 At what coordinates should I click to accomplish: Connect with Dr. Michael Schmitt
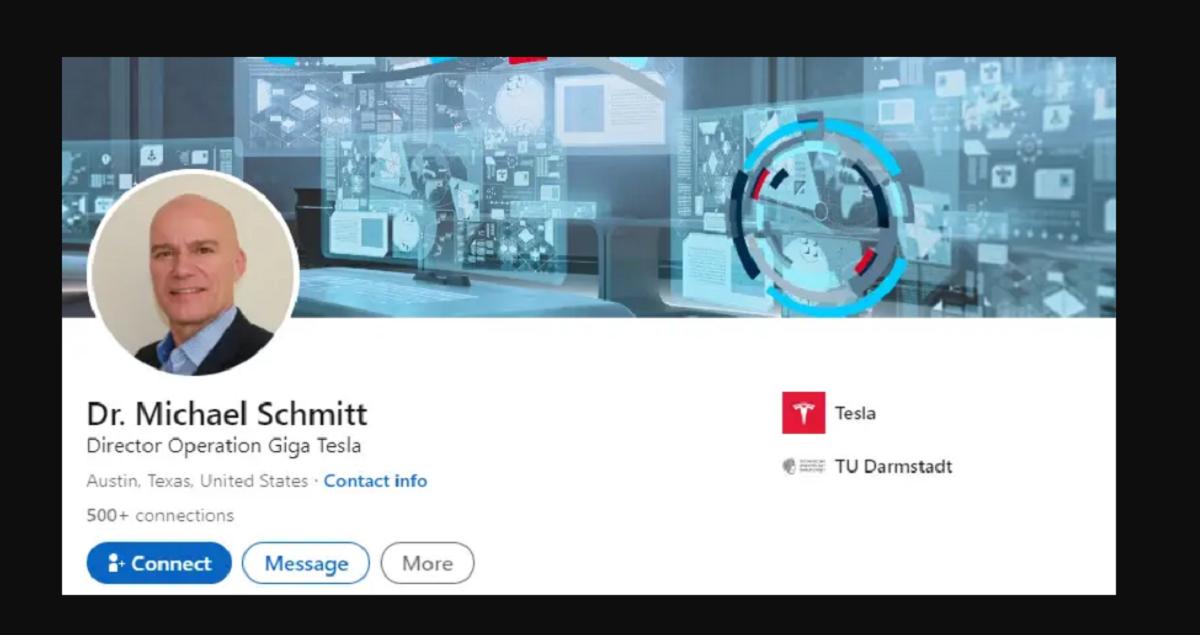coord(159,564)
